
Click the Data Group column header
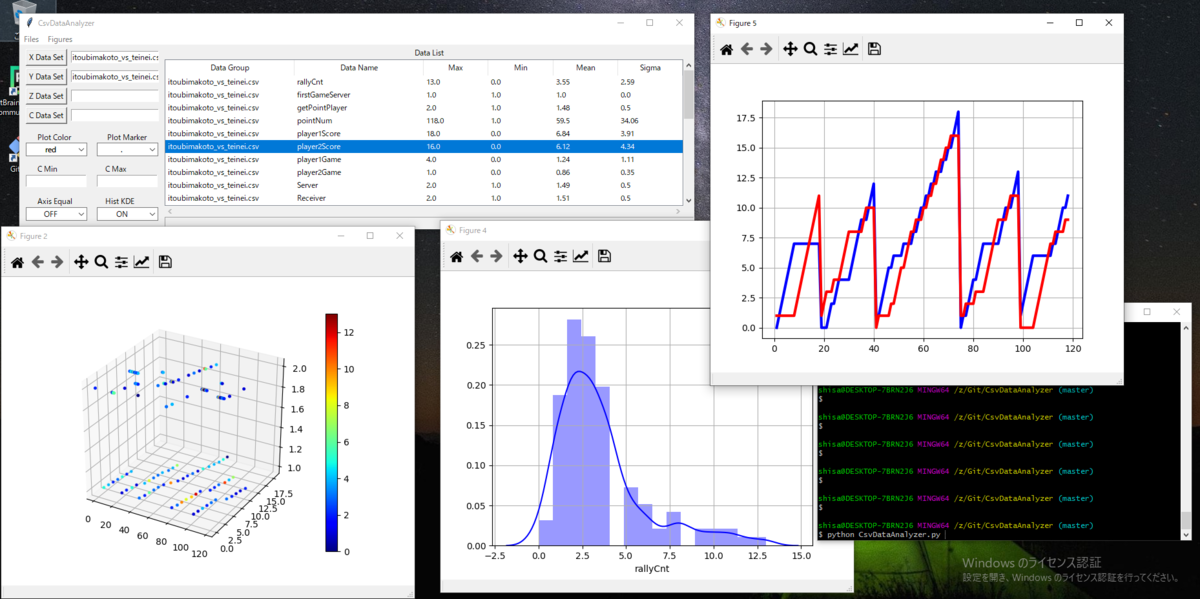229,68
